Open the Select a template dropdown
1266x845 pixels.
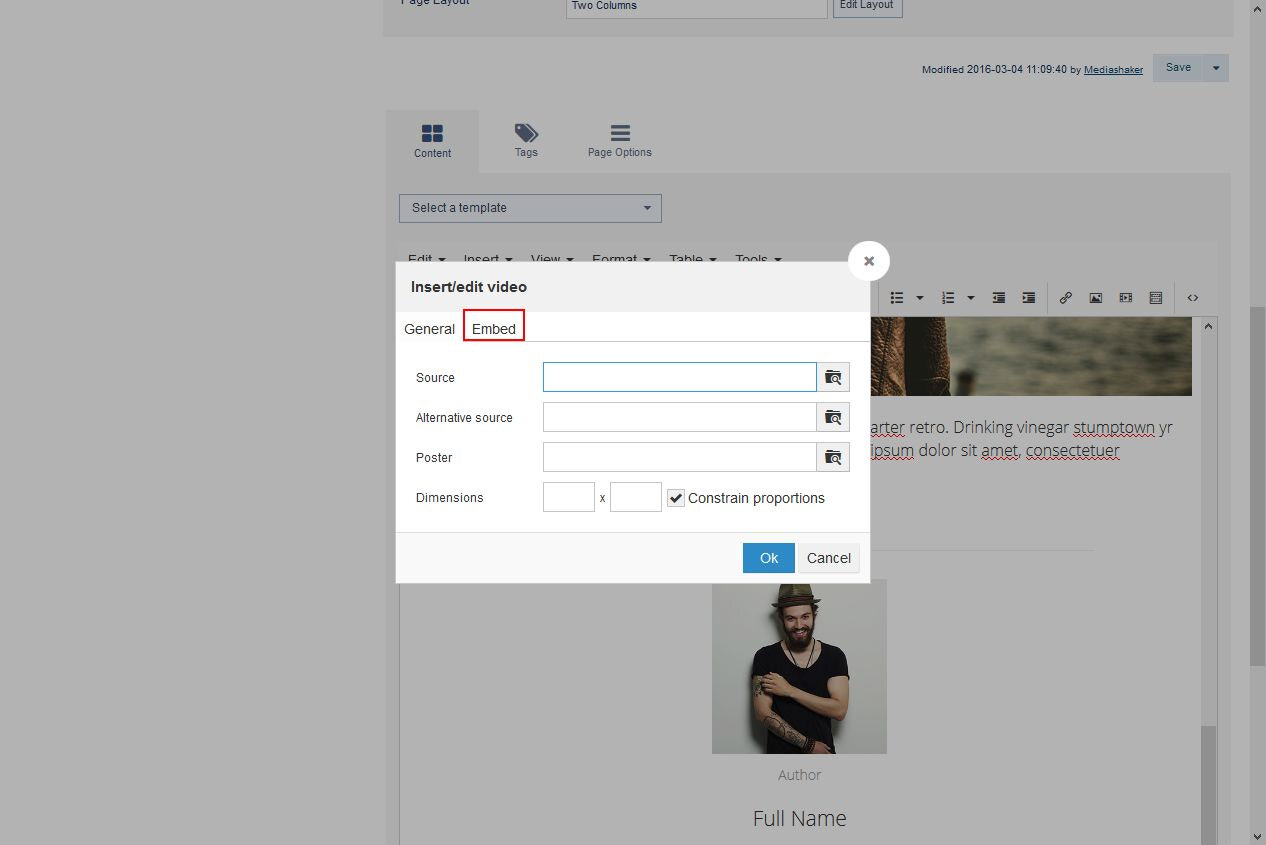(x=530, y=208)
